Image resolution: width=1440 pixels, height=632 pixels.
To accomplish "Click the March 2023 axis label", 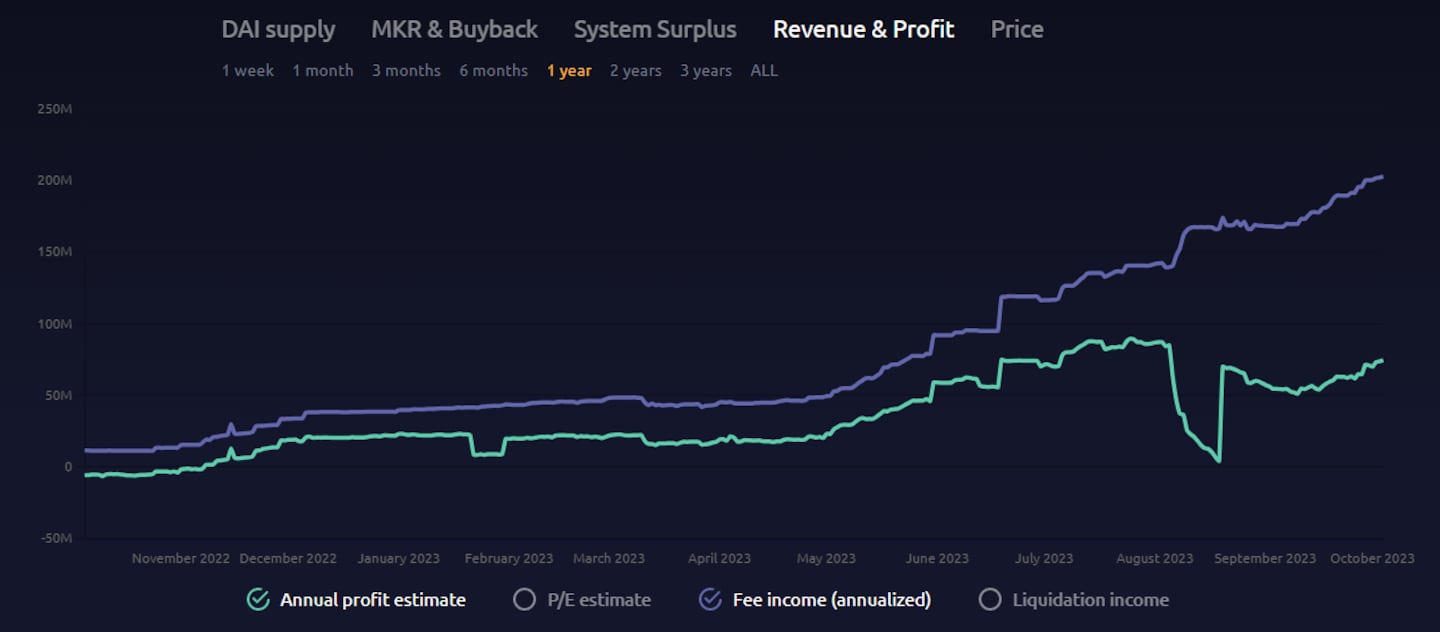I will 609,558.
